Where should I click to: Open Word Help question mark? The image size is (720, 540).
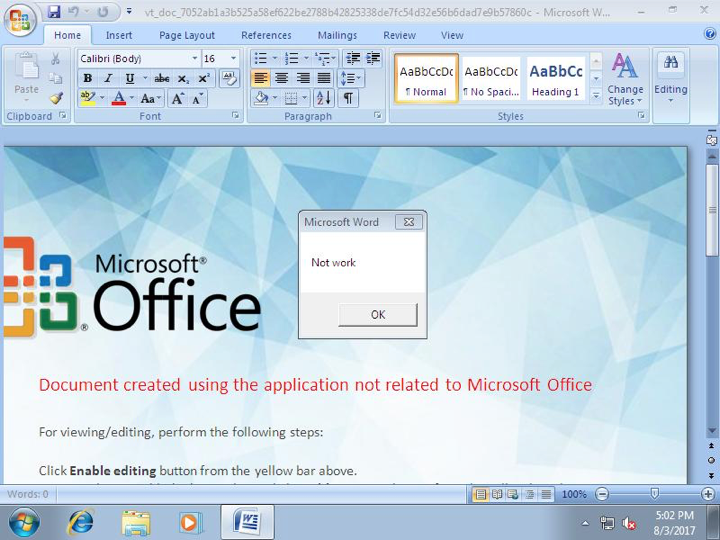710,34
